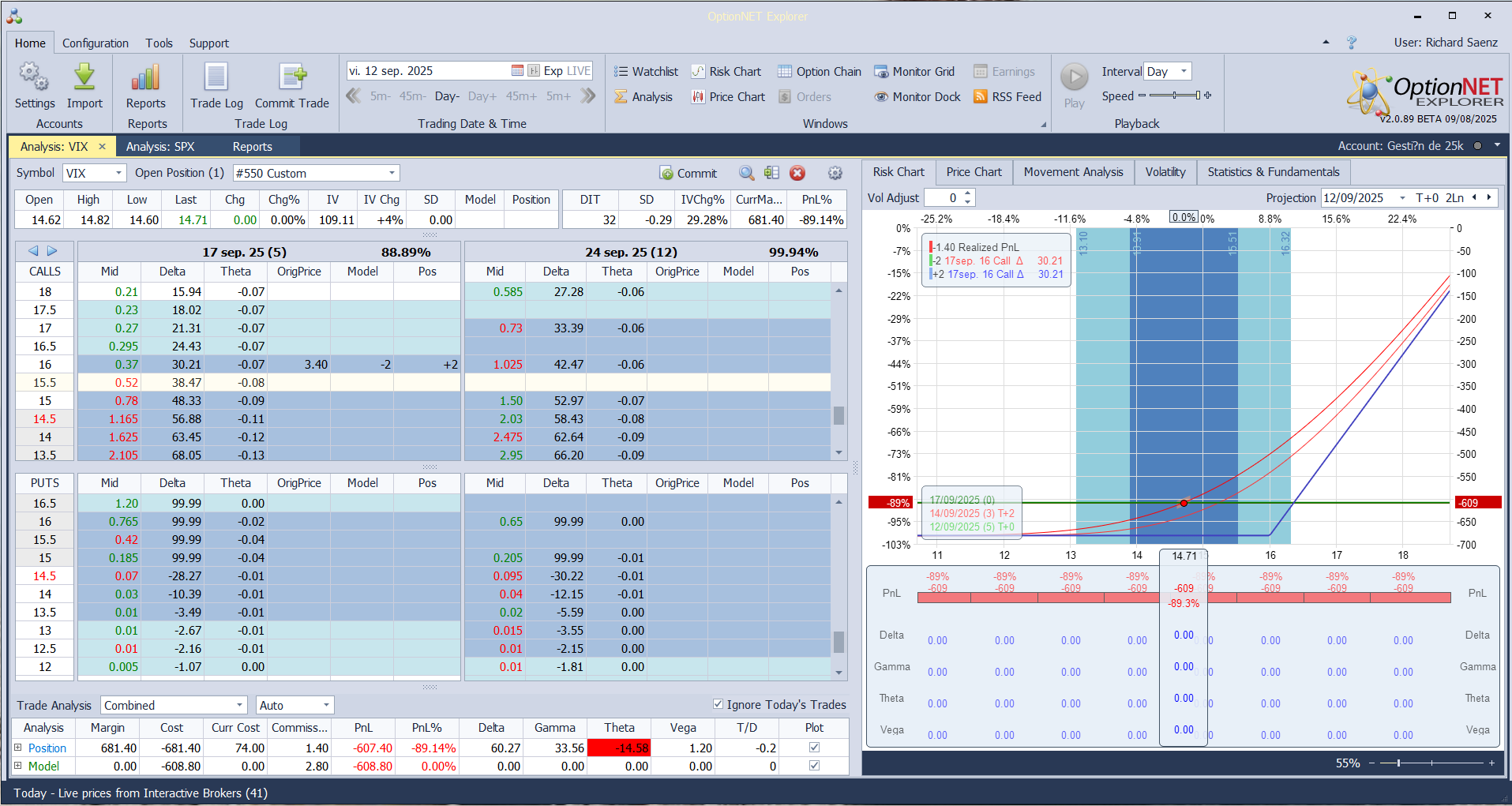
Task: Switch to Statistics & Fundamentals tab
Action: (1273, 171)
